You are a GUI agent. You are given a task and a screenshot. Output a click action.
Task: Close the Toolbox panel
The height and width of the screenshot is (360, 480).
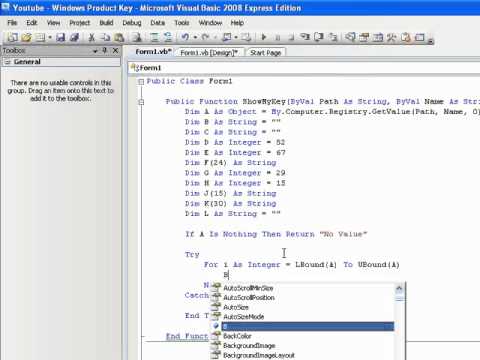coord(115,50)
